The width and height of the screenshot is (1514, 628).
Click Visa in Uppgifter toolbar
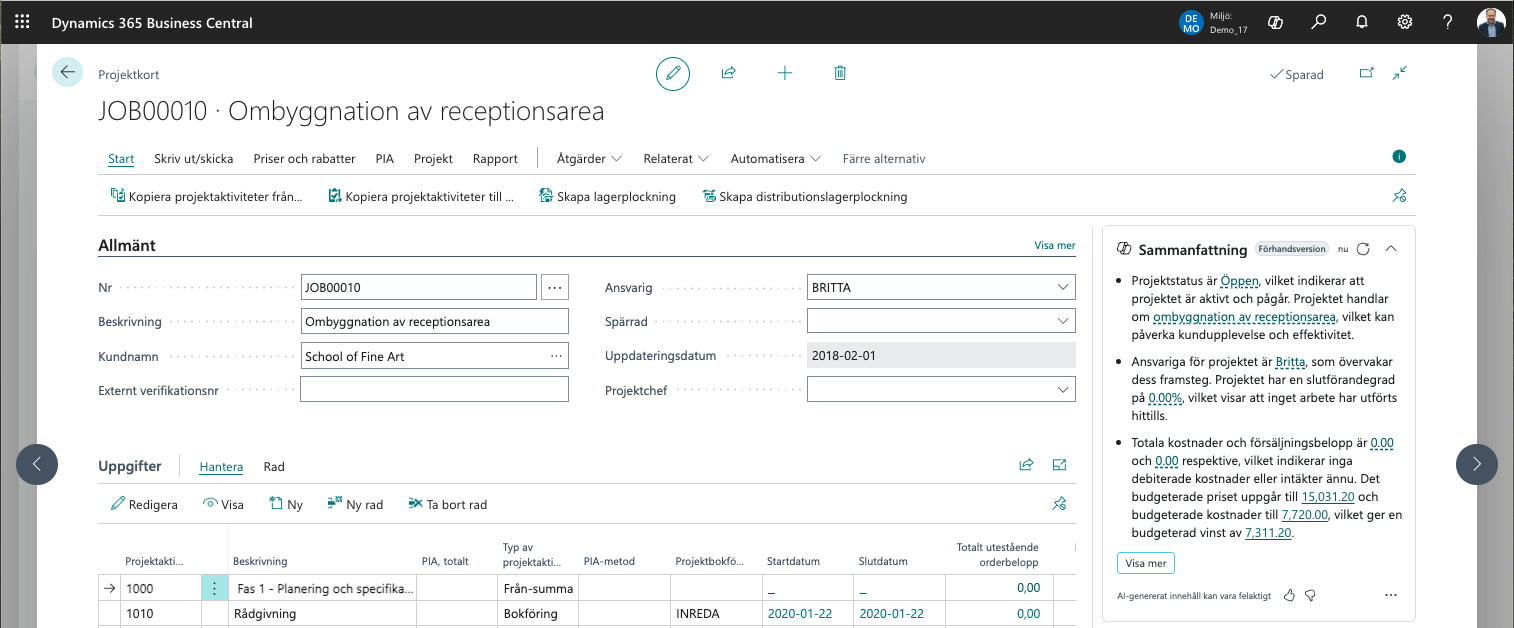tap(223, 504)
